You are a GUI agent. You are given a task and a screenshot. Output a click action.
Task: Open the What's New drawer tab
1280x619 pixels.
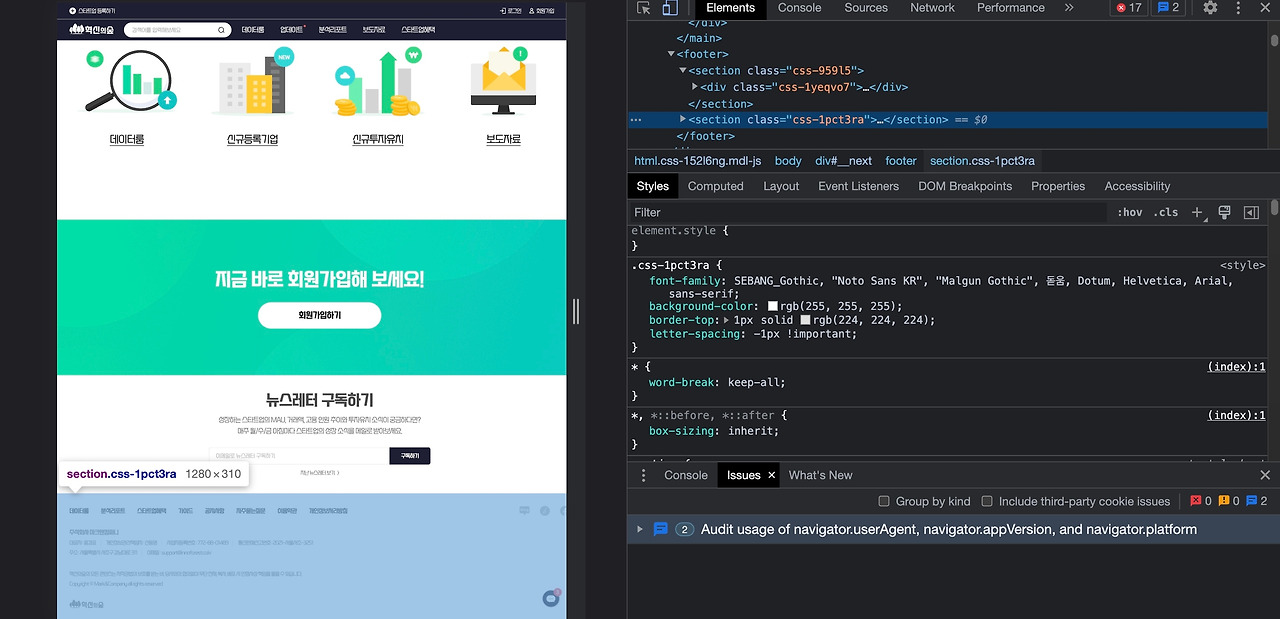pyautogui.click(x=820, y=475)
